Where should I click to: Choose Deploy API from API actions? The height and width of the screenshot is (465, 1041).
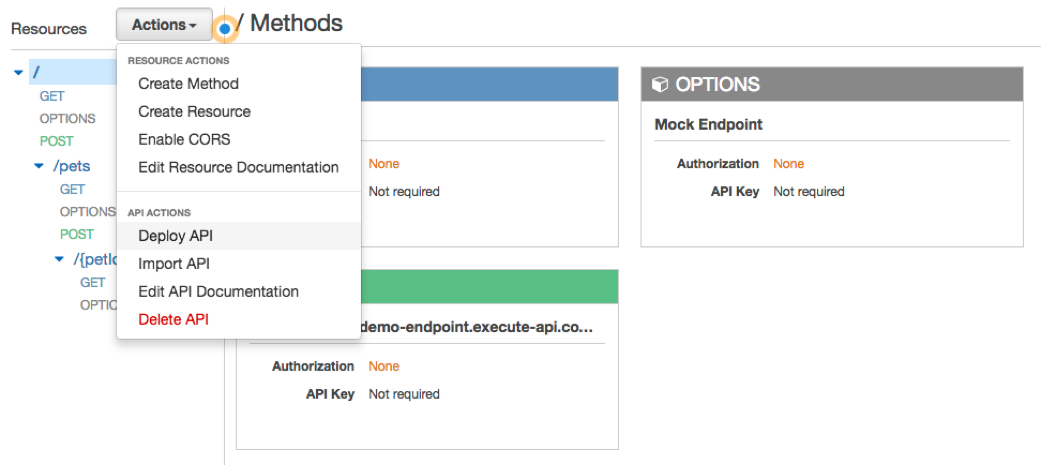[x=175, y=236]
